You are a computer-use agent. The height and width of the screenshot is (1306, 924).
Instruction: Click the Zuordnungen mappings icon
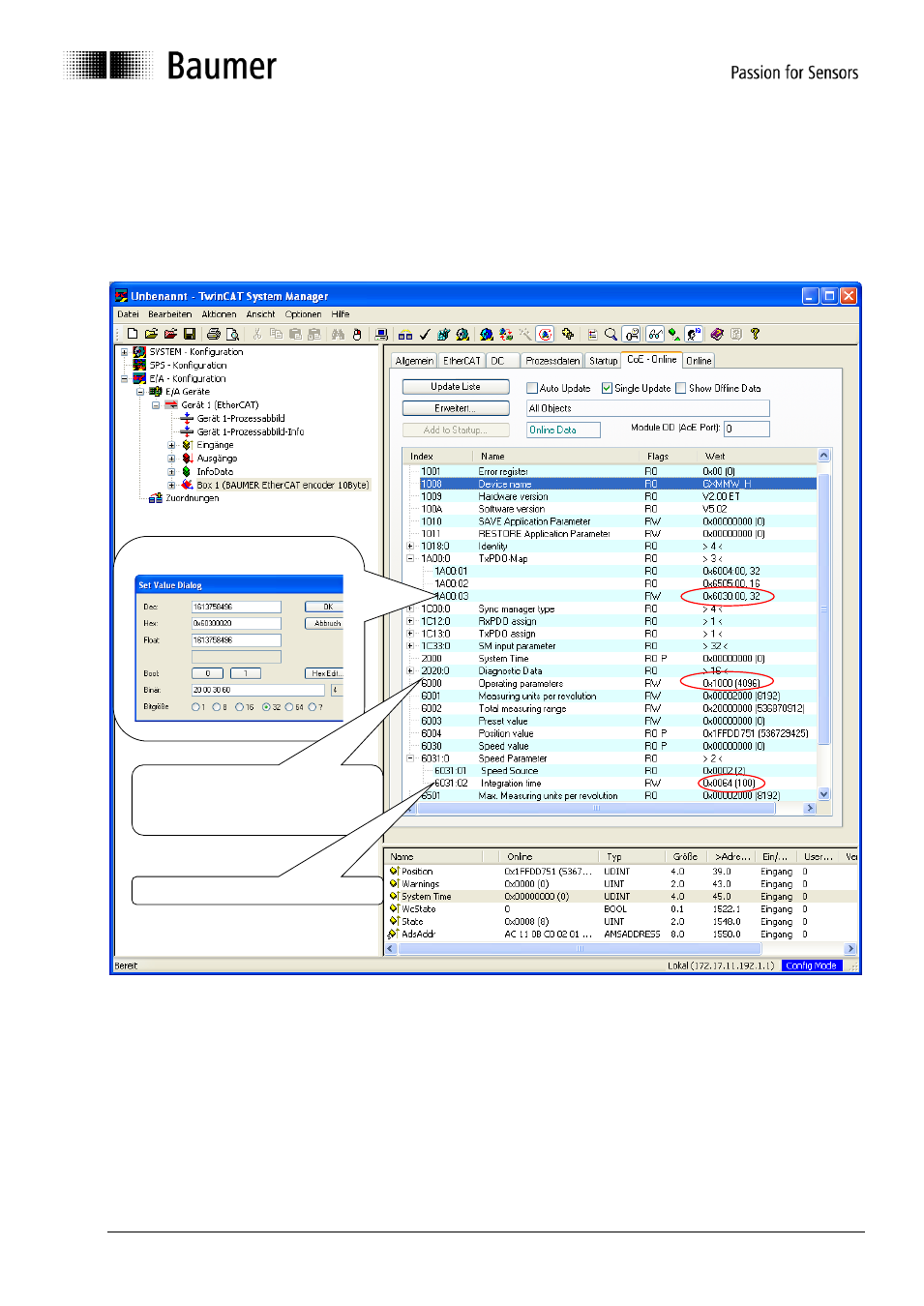(156, 498)
